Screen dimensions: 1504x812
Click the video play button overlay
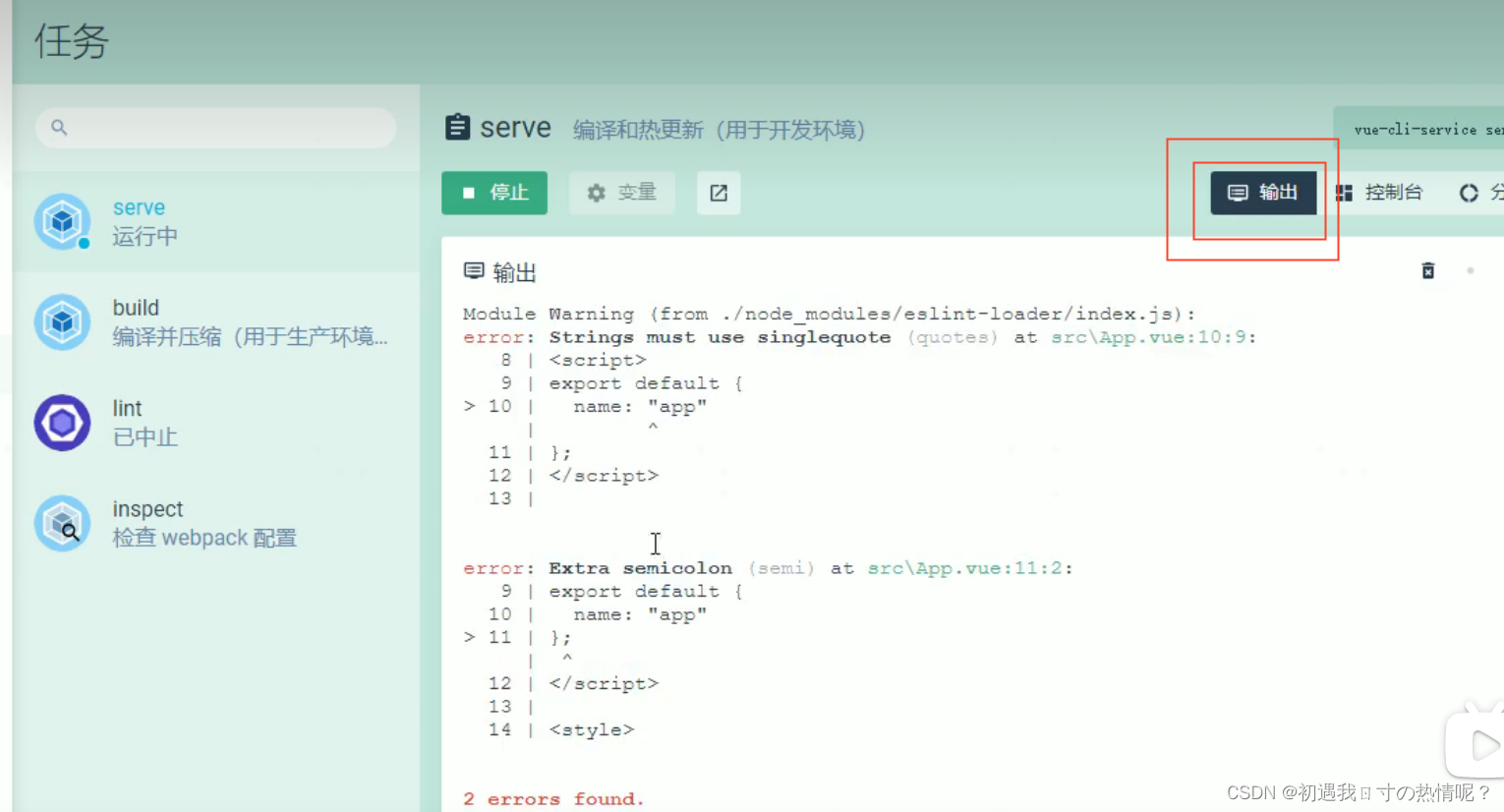[1479, 745]
